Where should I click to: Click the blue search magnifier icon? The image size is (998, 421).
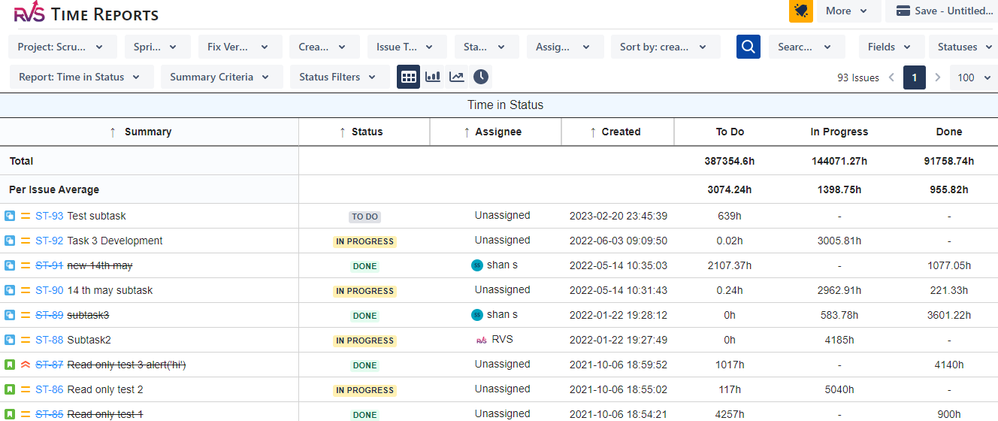pyautogui.click(x=749, y=46)
